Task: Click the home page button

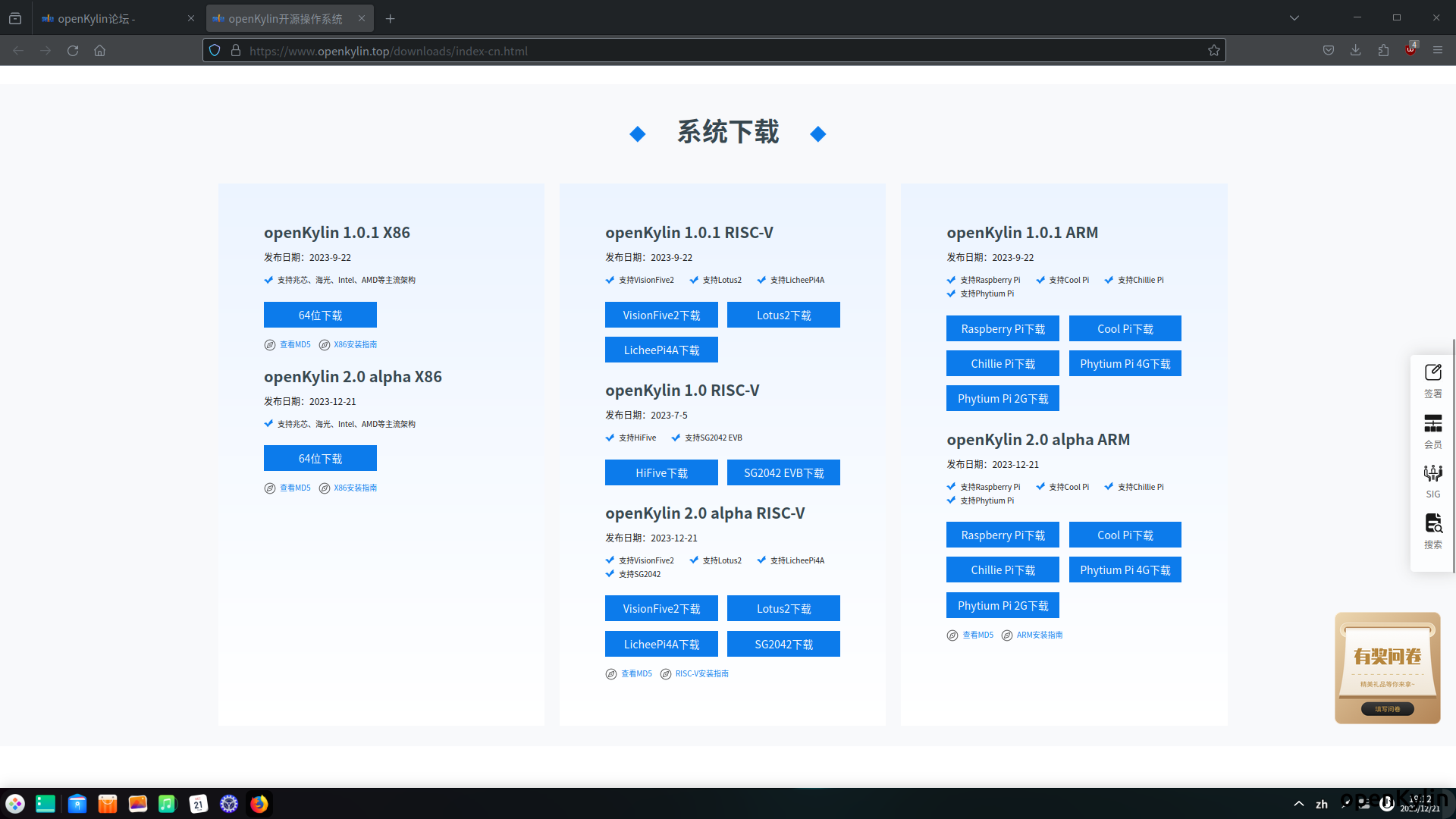Action: pyautogui.click(x=99, y=51)
